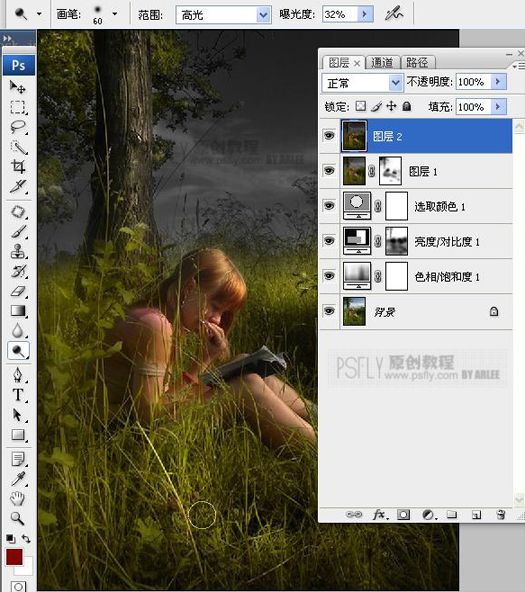Create a new layer
Screen dimensions: 525x592
[476, 515]
